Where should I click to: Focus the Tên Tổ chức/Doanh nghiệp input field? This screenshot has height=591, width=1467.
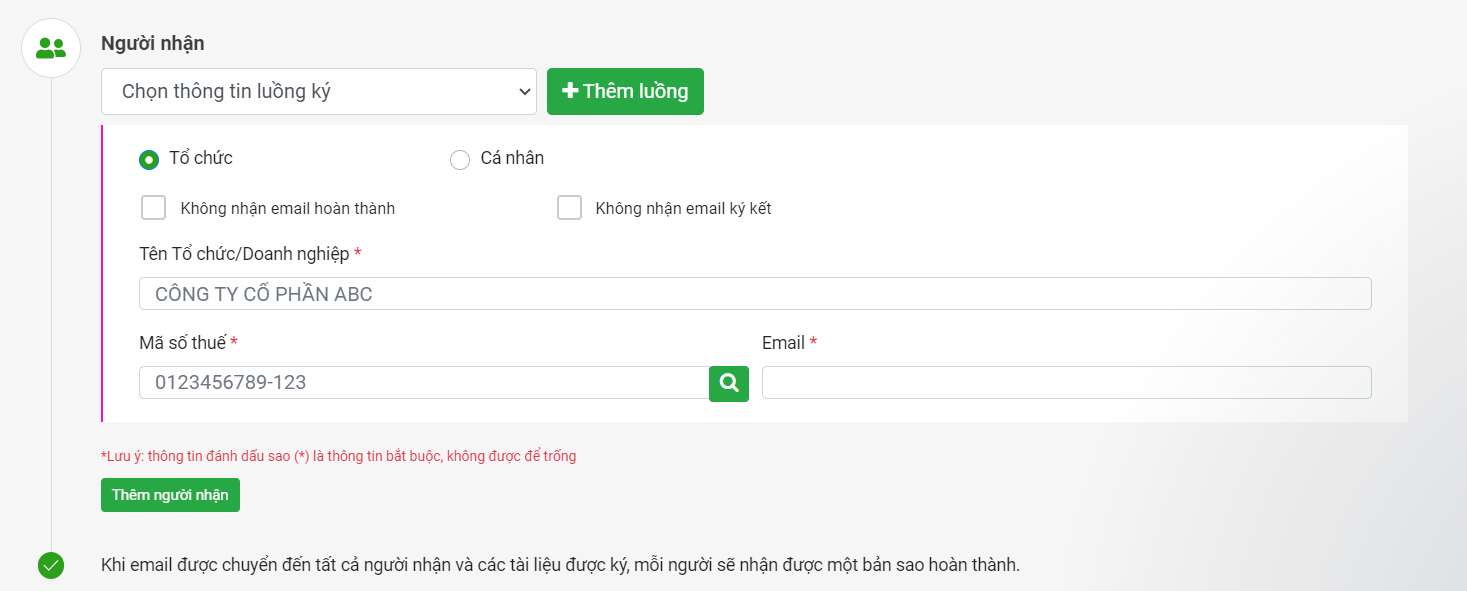(755, 294)
